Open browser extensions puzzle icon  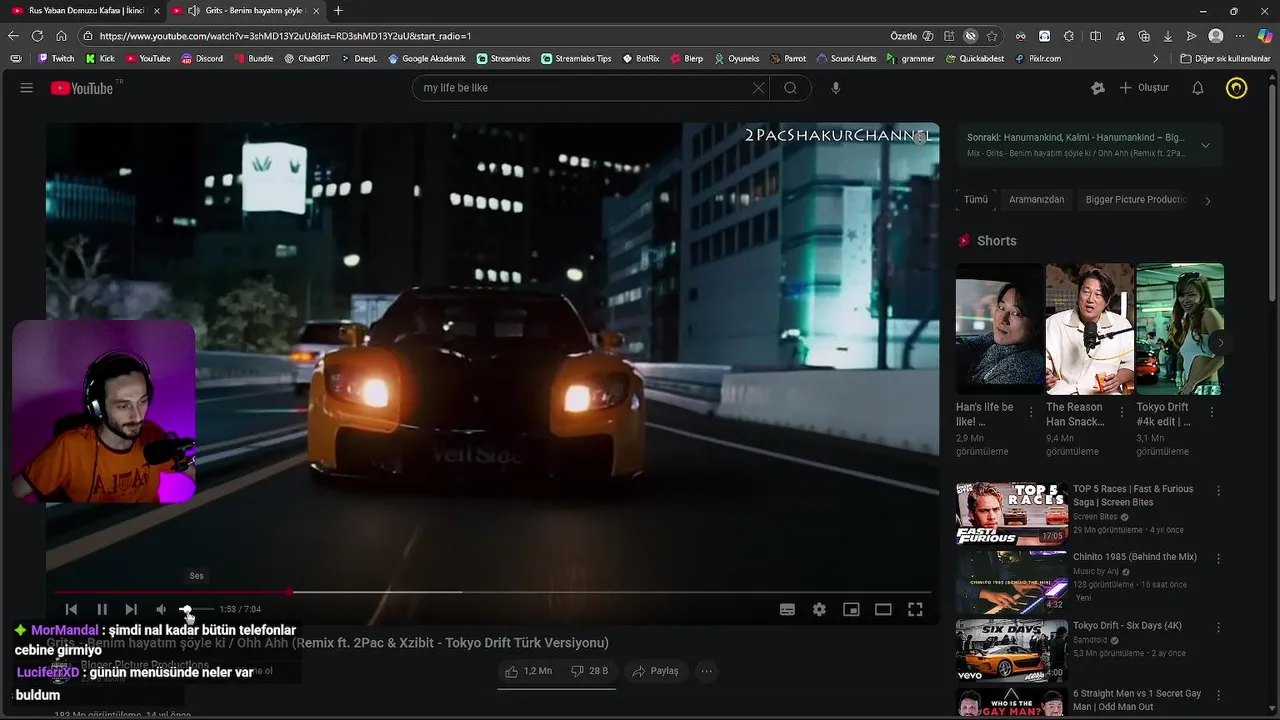[x=1068, y=36]
